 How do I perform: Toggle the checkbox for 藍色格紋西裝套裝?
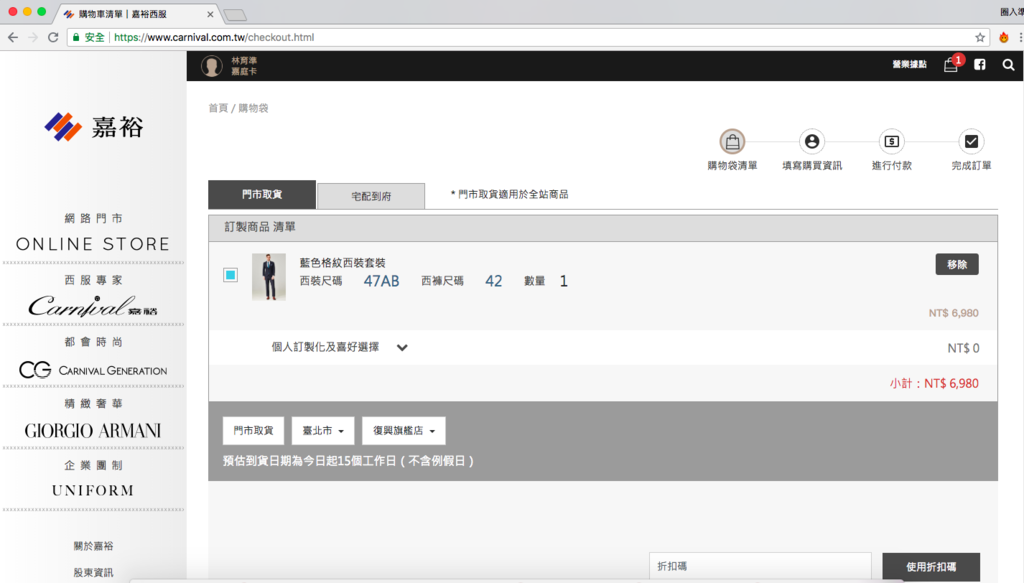coord(231,275)
